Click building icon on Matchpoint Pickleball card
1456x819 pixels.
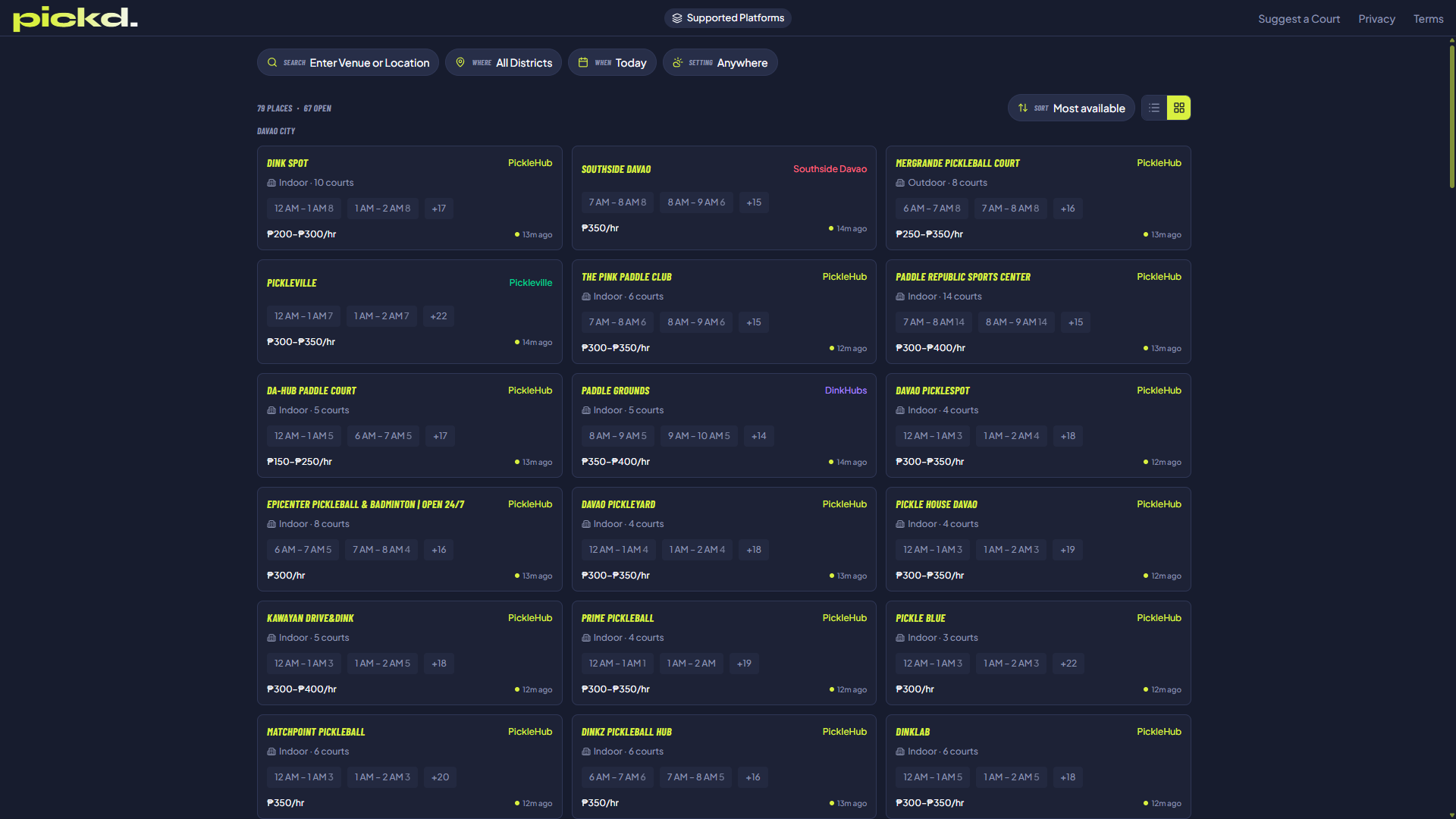click(x=271, y=752)
